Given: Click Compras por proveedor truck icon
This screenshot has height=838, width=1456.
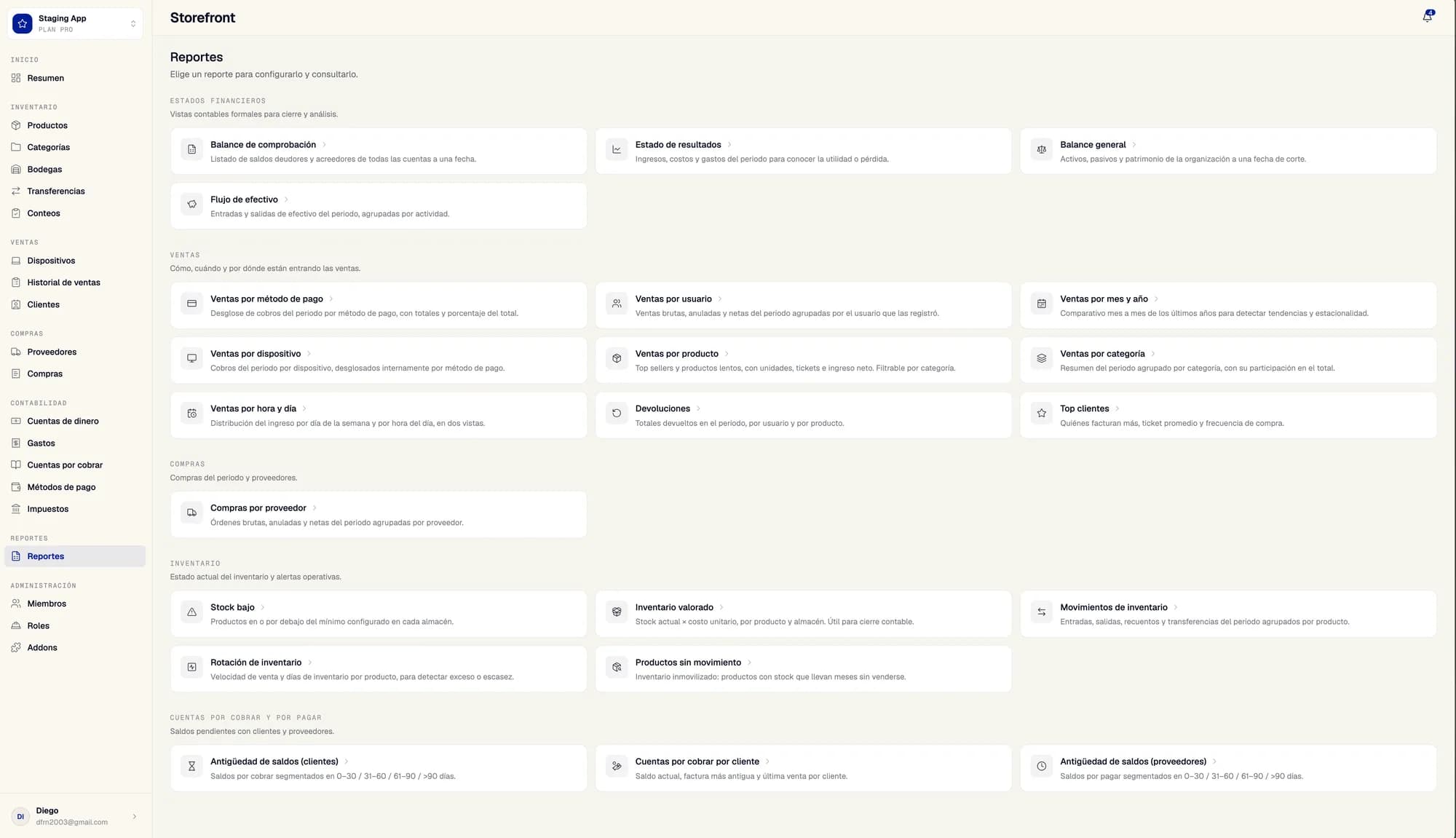Looking at the screenshot, I should (191, 513).
